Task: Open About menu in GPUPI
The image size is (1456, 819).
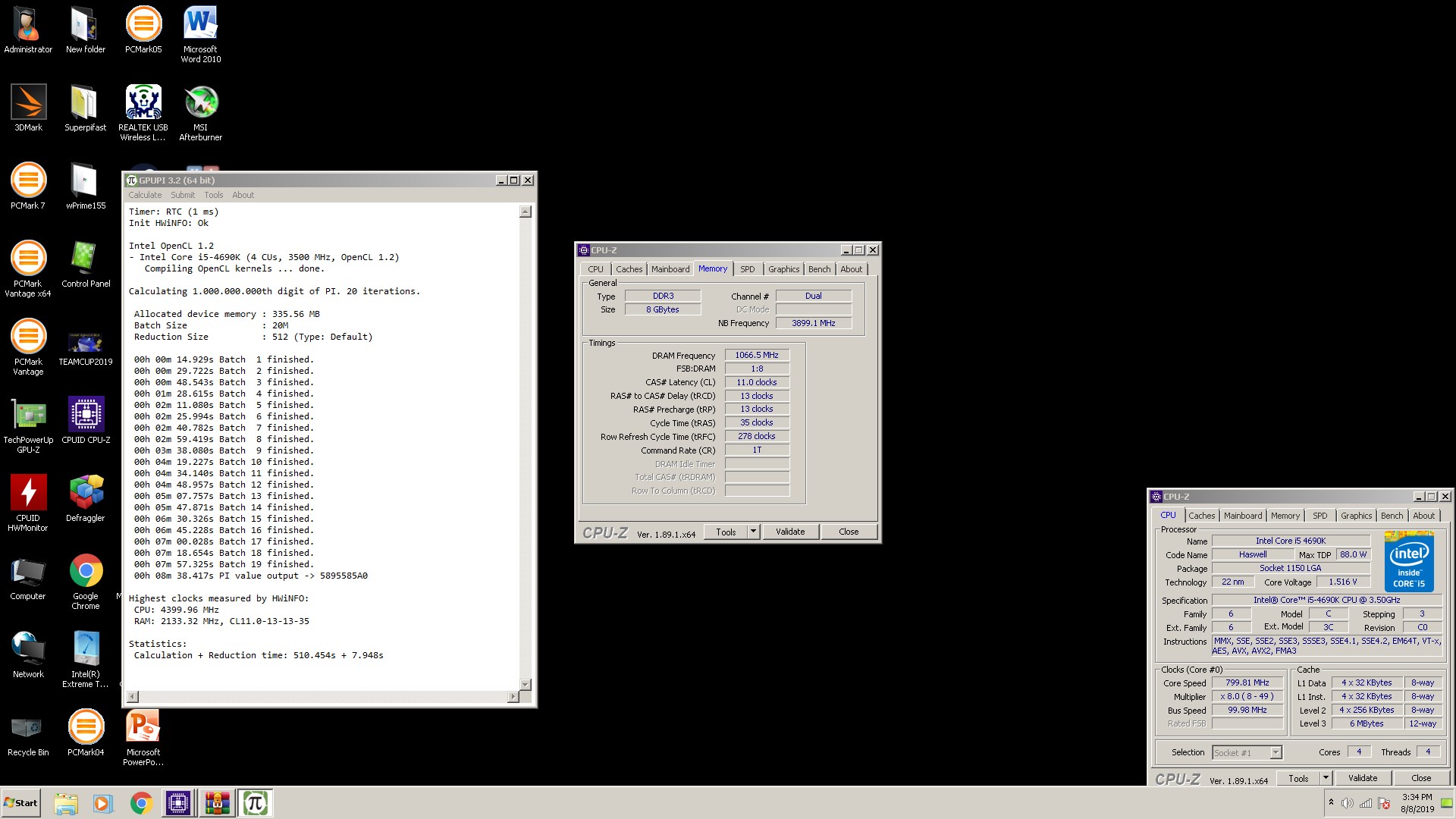Action: 243,195
